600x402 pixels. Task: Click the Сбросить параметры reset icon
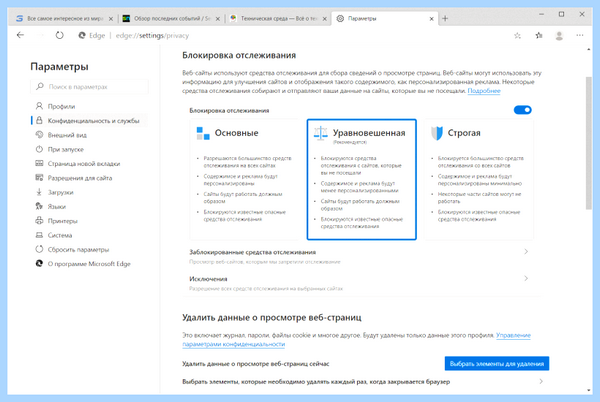click(x=39, y=249)
